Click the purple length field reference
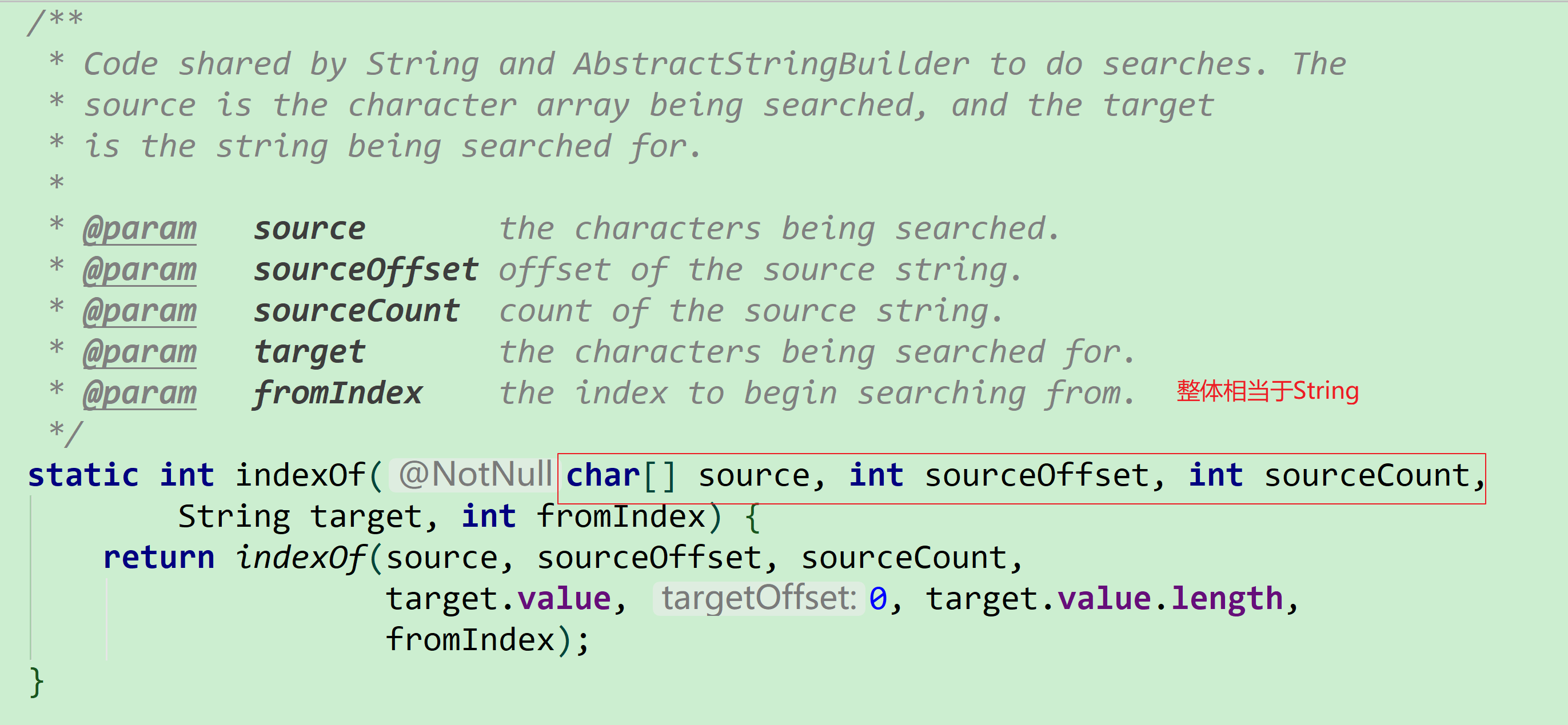The width and height of the screenshot is (1568, 725). coord(1227,599)
